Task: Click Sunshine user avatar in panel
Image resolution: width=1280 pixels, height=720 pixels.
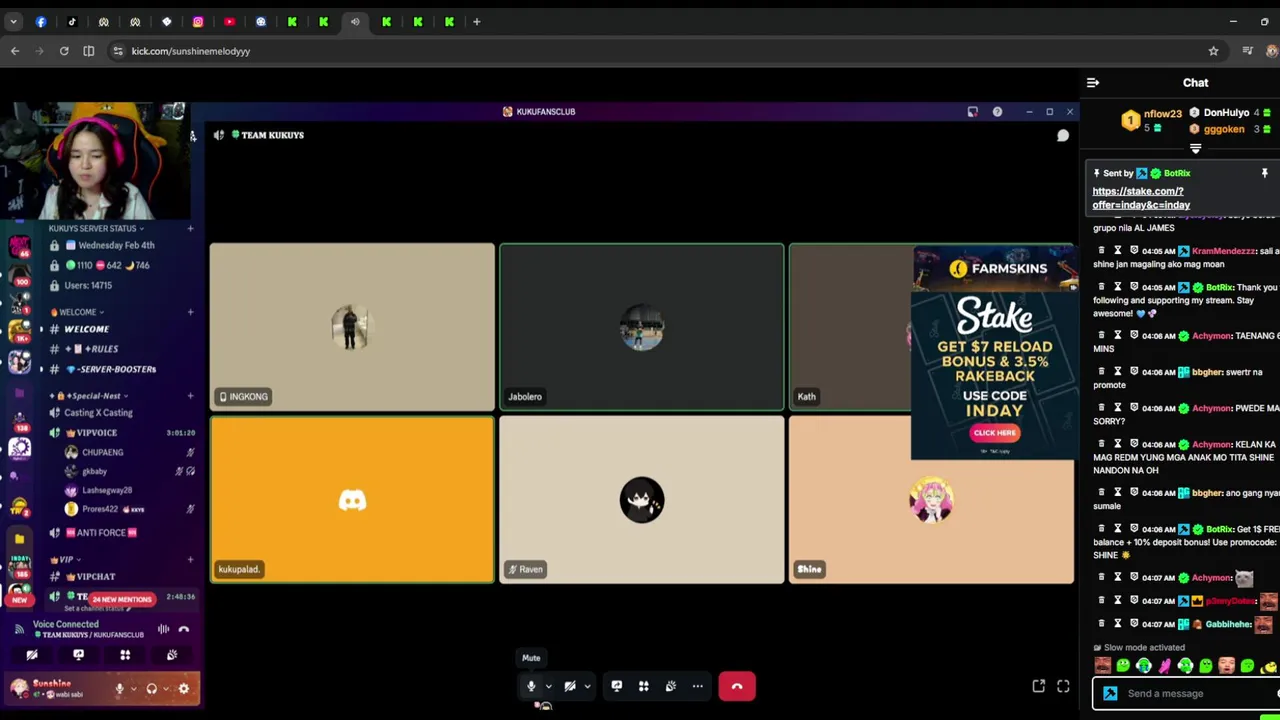Action: (x=19, y=688)
